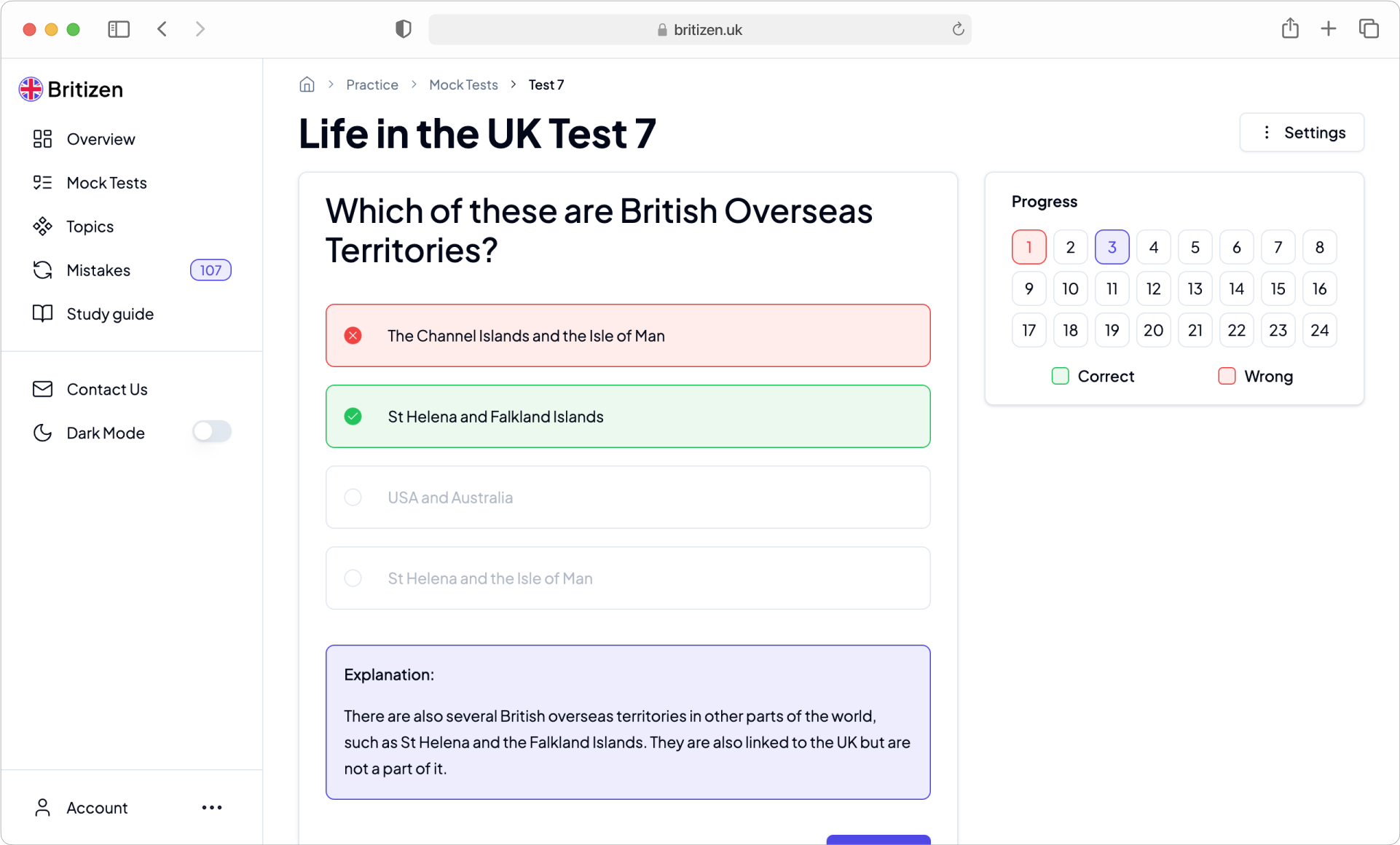1400x845 pixels.
Task: Click the britizen.uk address bar
Action: [699, 29]
